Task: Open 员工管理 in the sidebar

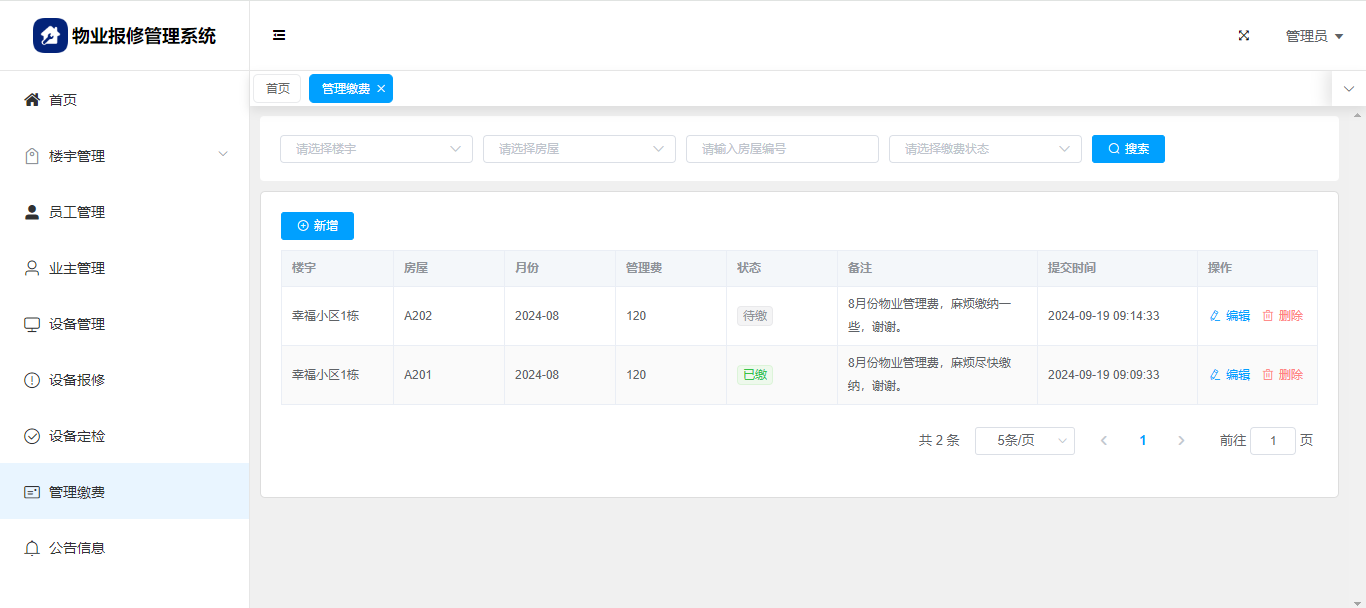Action: pos(77,212)
